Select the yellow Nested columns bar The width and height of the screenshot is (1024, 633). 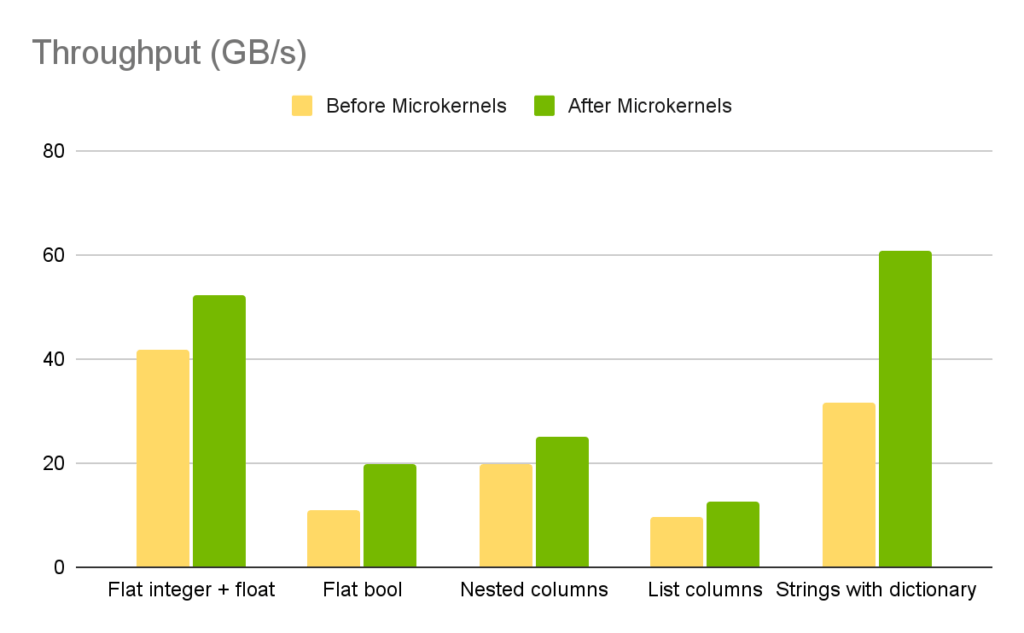(505, 516)
